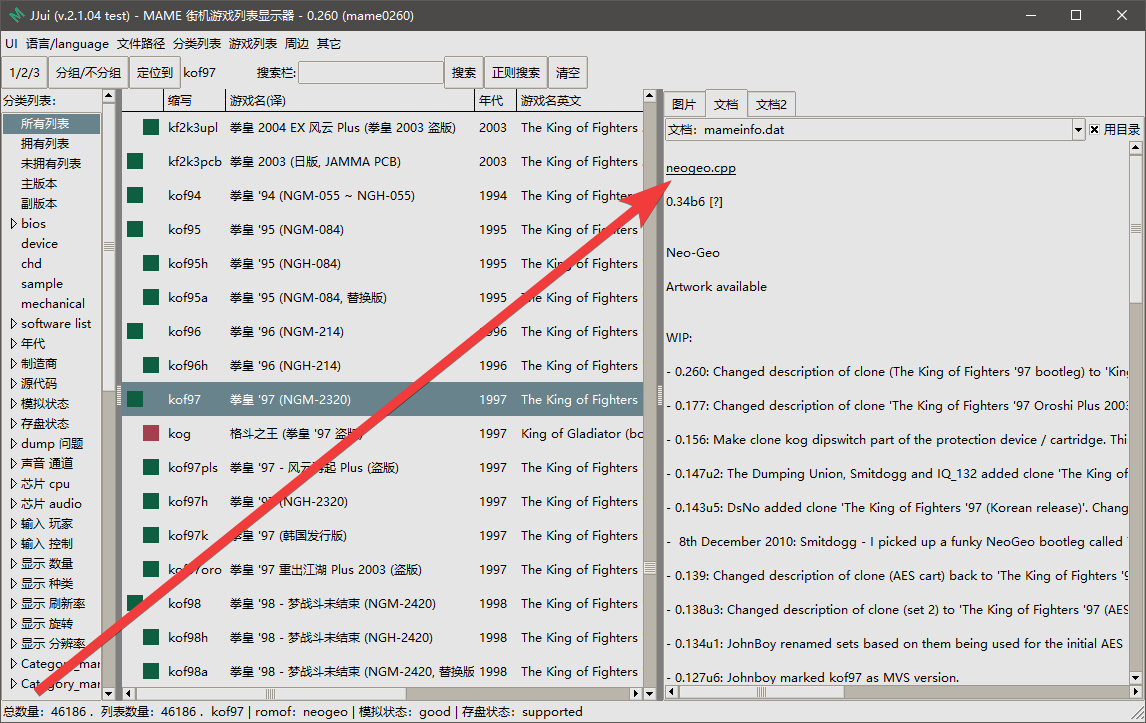Open the 周边 menu
Image resolution: width=1146 pixels, height=723 pixels.
(297, 44)
